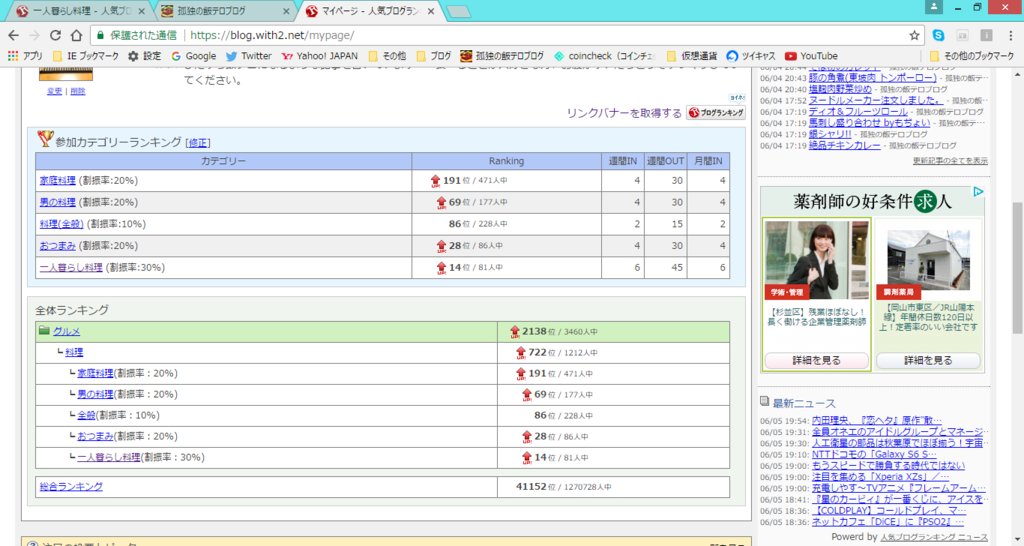The height and width of the screenshot is (546, 1024).
Task: Open ヌードルメーカー注文しました。 article link
Action: (876, 100)
